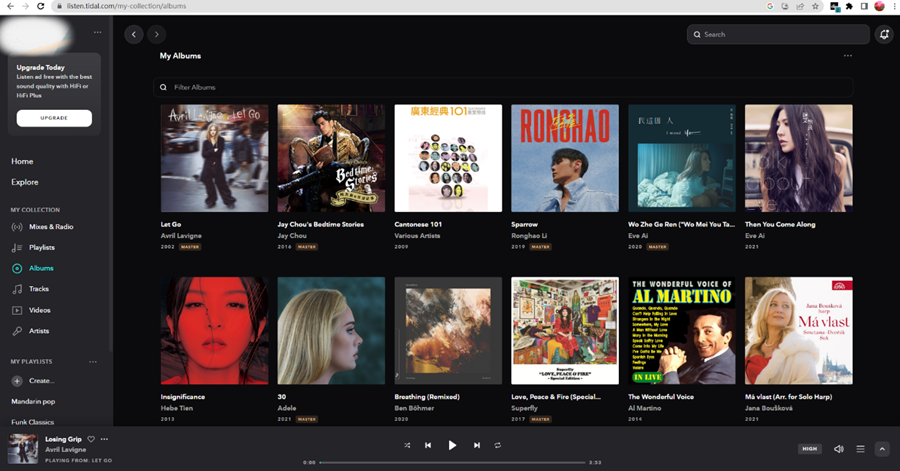The image size is (900, 471).
Task: Click the browser share page icon
Action: 800,6
